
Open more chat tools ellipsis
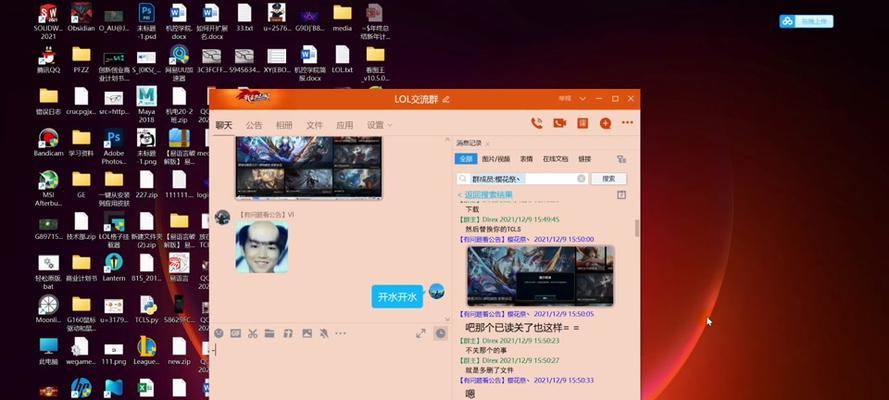pos(340,333)
